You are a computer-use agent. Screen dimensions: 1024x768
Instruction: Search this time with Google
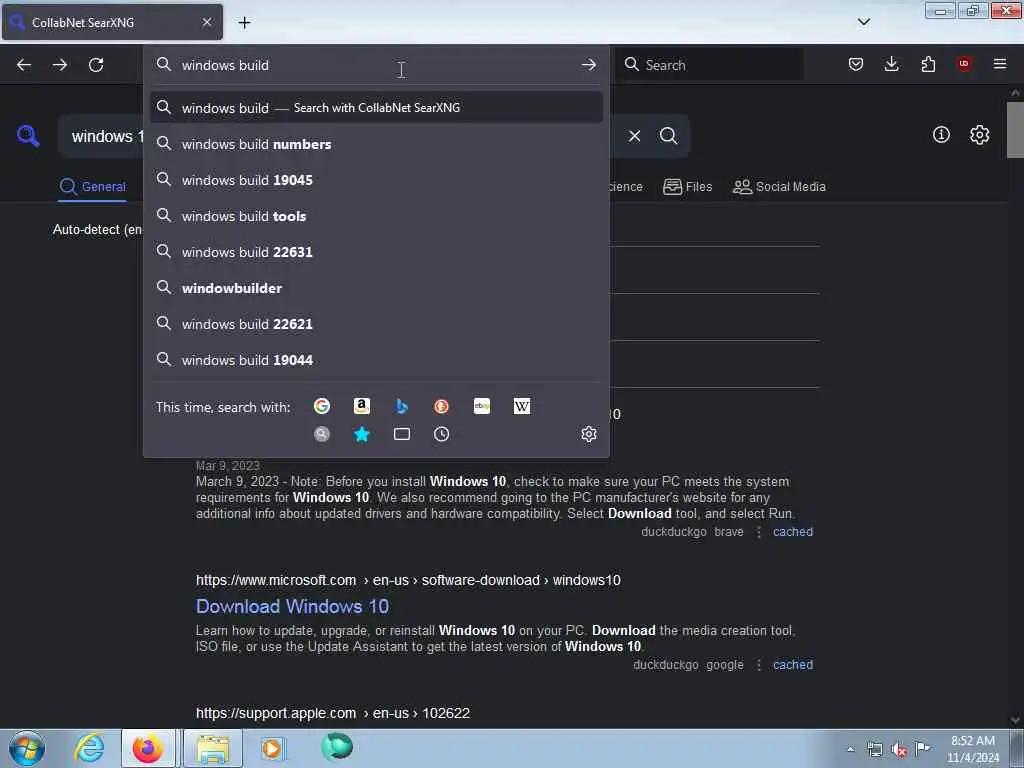pyautogui.click(x=322, y=406)
